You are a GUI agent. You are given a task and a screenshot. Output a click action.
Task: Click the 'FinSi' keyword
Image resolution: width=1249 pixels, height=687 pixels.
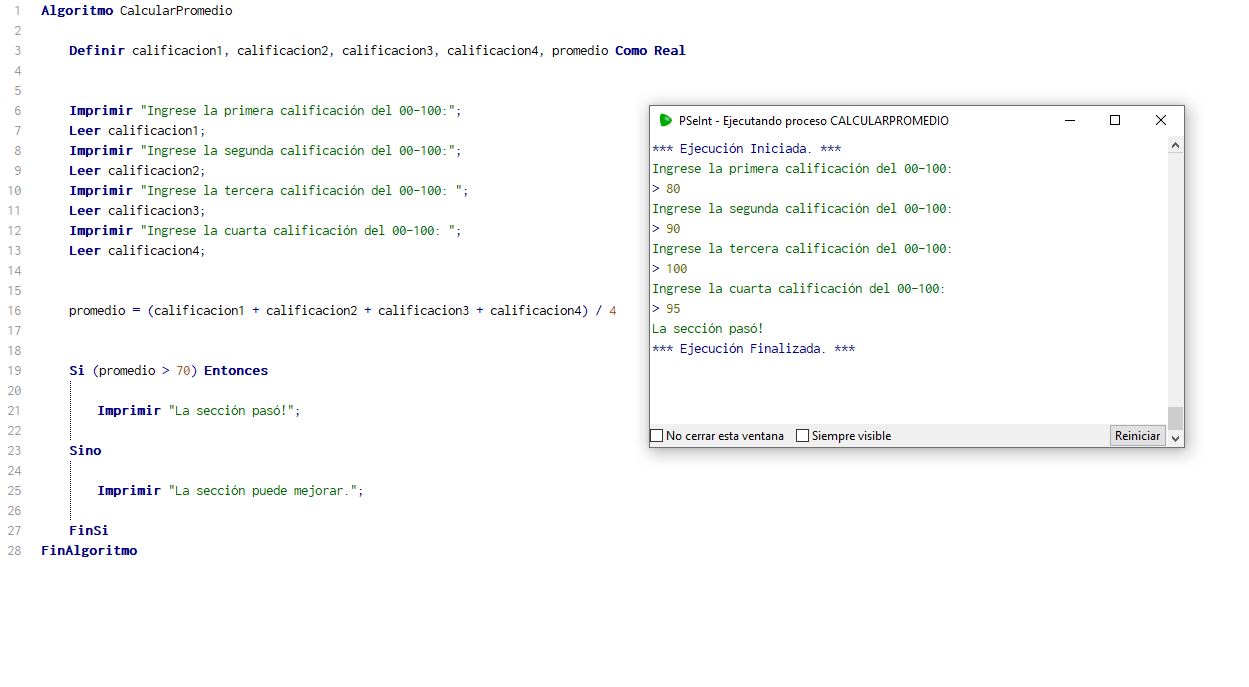pyautogui.click(x=89, y=531)
